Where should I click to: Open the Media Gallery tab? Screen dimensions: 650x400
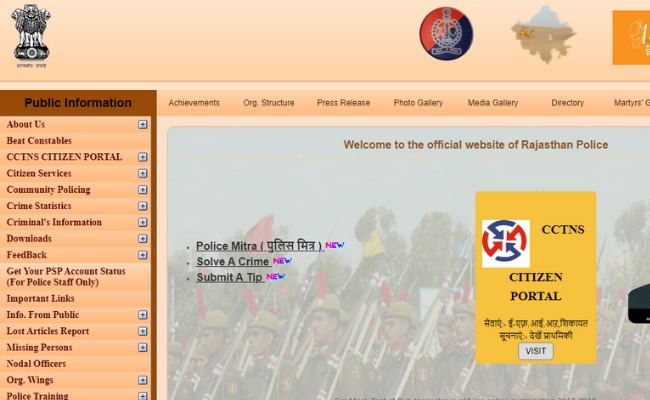click(x=493, y=103)
